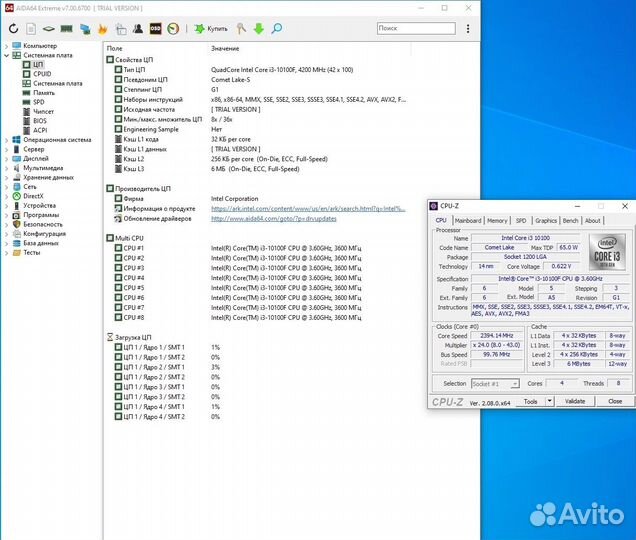The height and width of the screenshot is (540, 636).
Task: Click the Refresh icon in AIDA64 toolbar
Action: coord(13,29)
